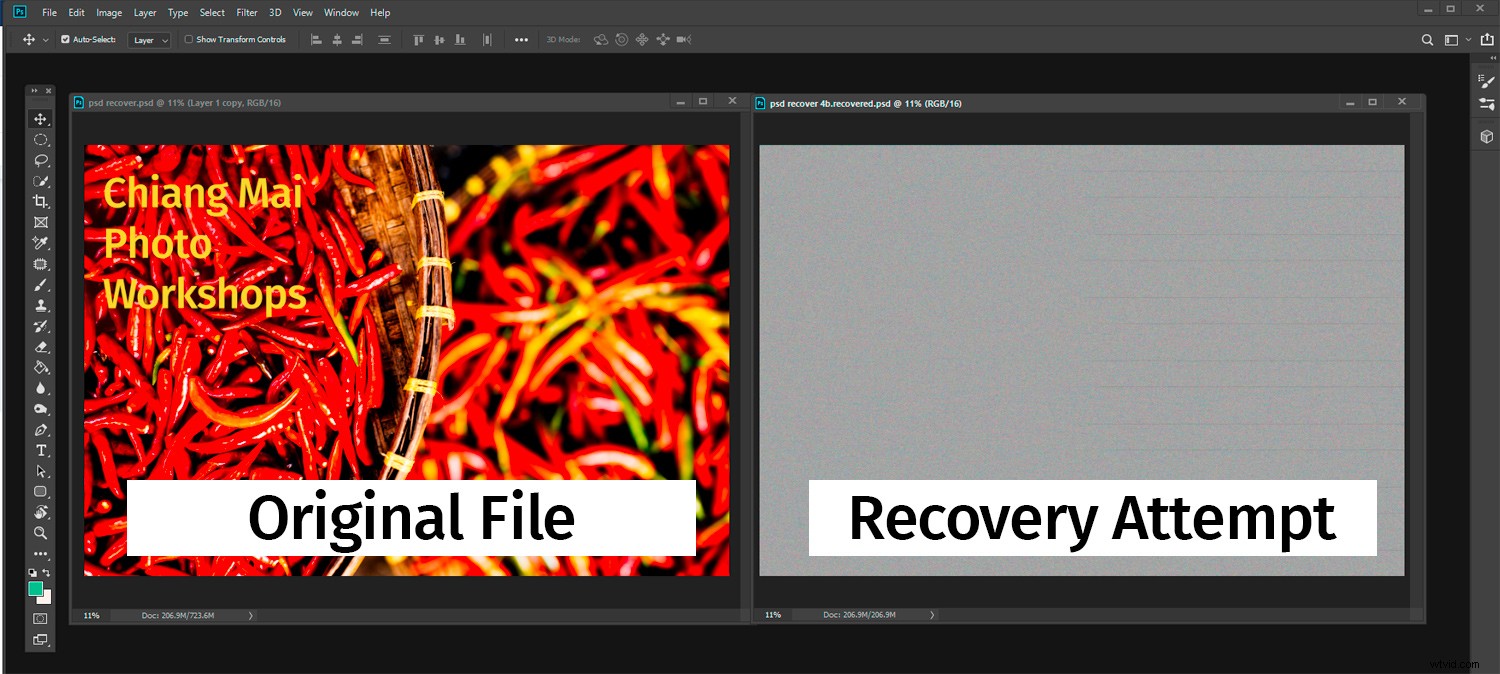Select the Lasso tool
Screen dimensions: 1500x674
pos(41,160)
